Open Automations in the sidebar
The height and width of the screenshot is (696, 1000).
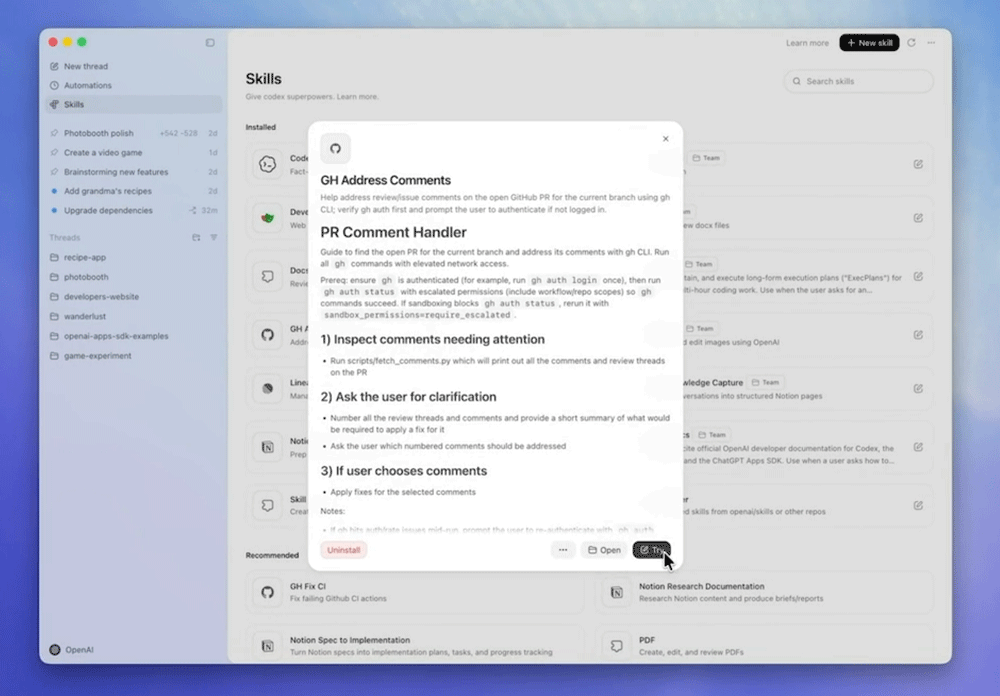[88, 86]
